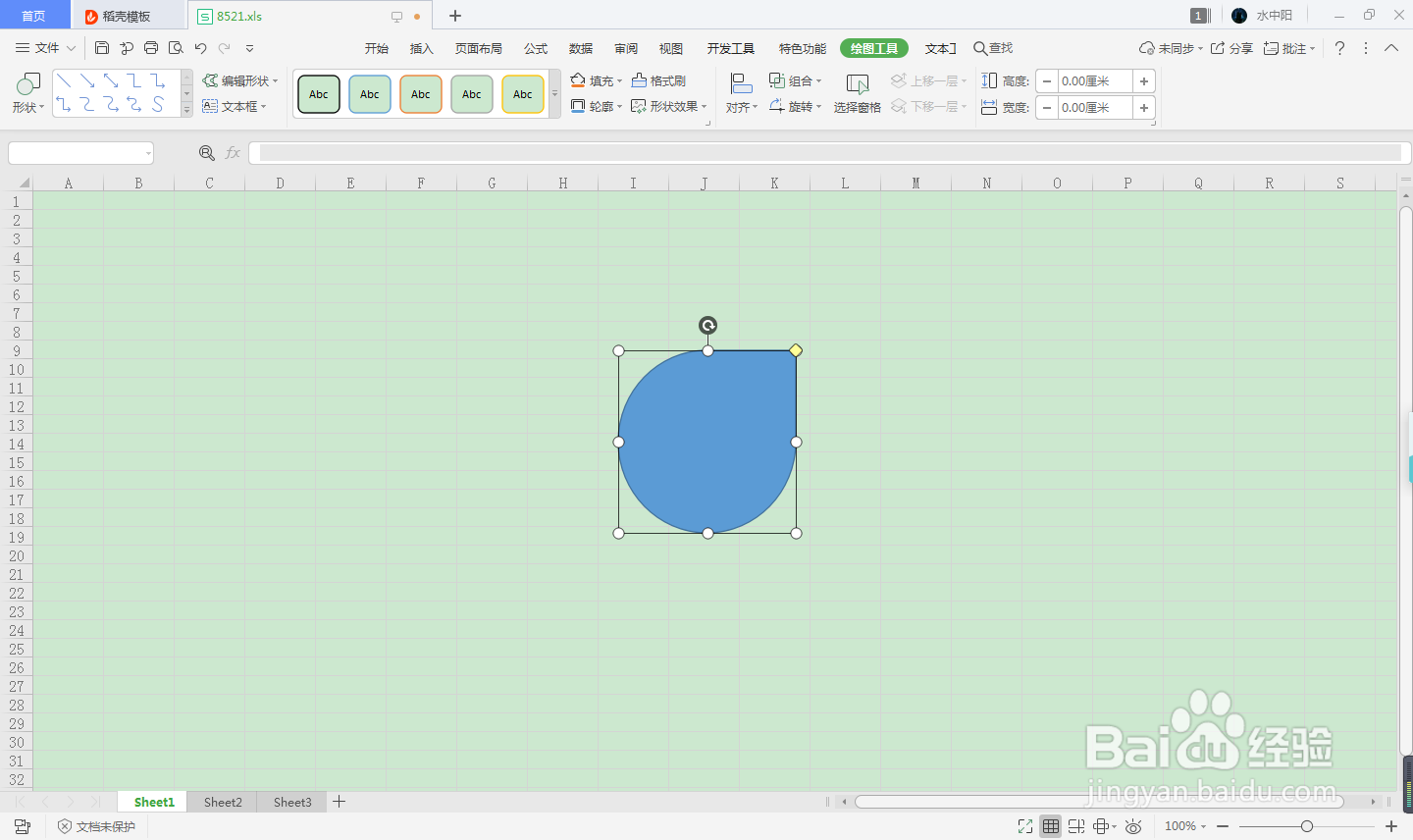Switch to the 数据 ribbon tab
This screenshot has width=1413, height=840.
tap(581, 48)
